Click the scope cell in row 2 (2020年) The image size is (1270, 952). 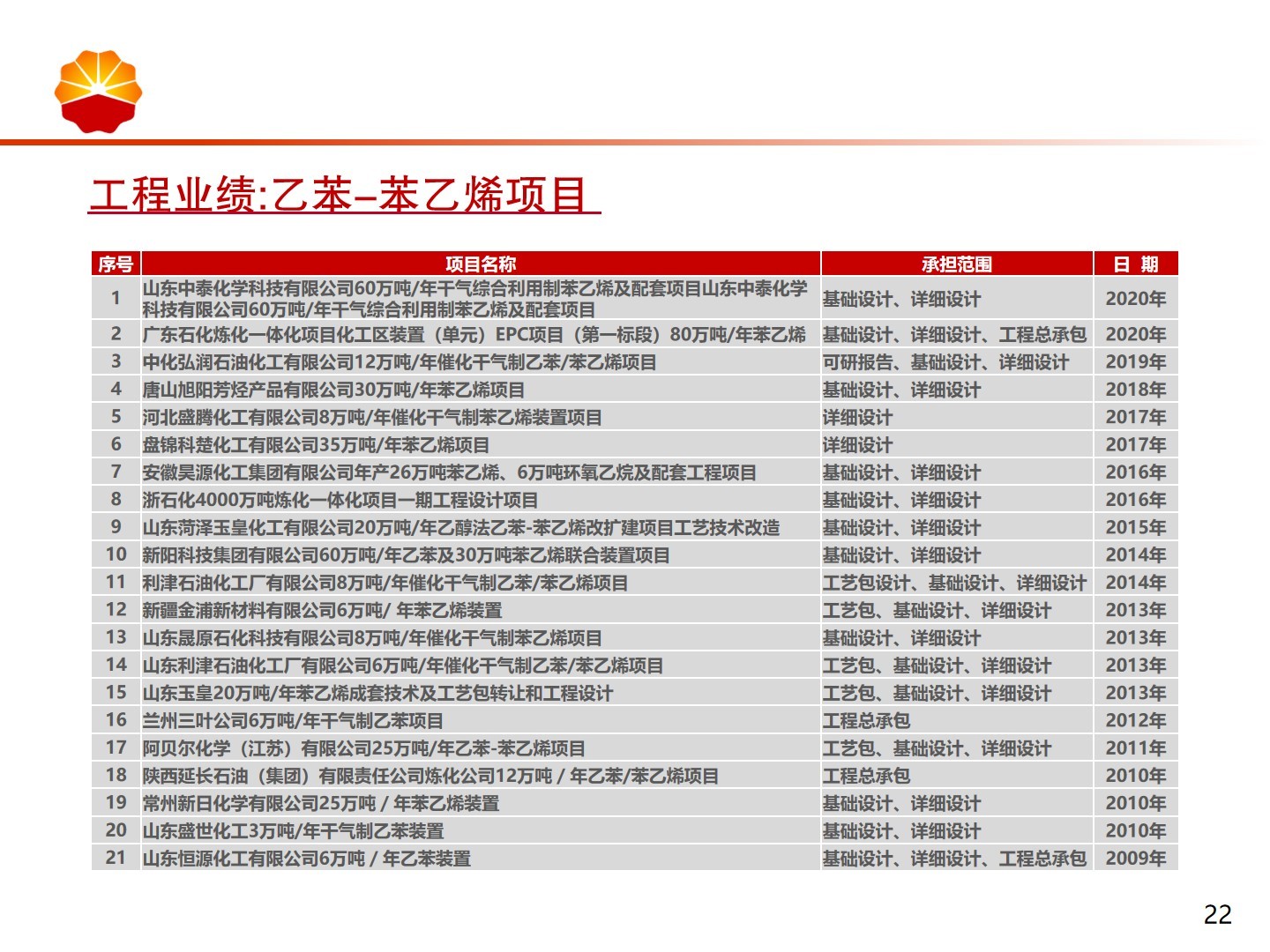click(x=957, y=334)
